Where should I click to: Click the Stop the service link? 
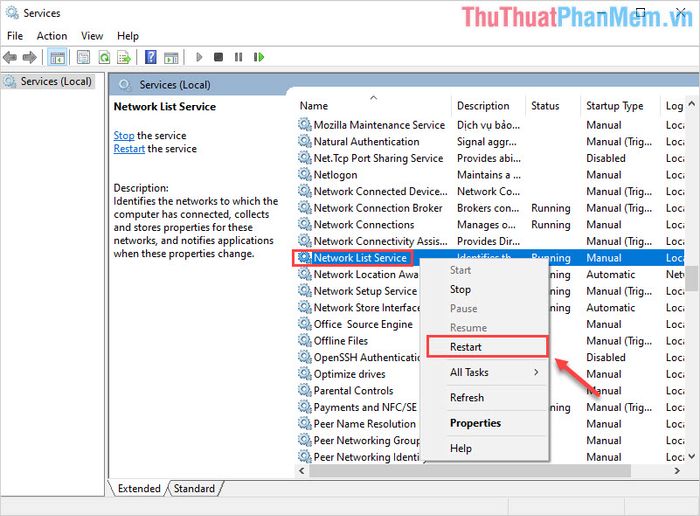(x=124, y=135)
